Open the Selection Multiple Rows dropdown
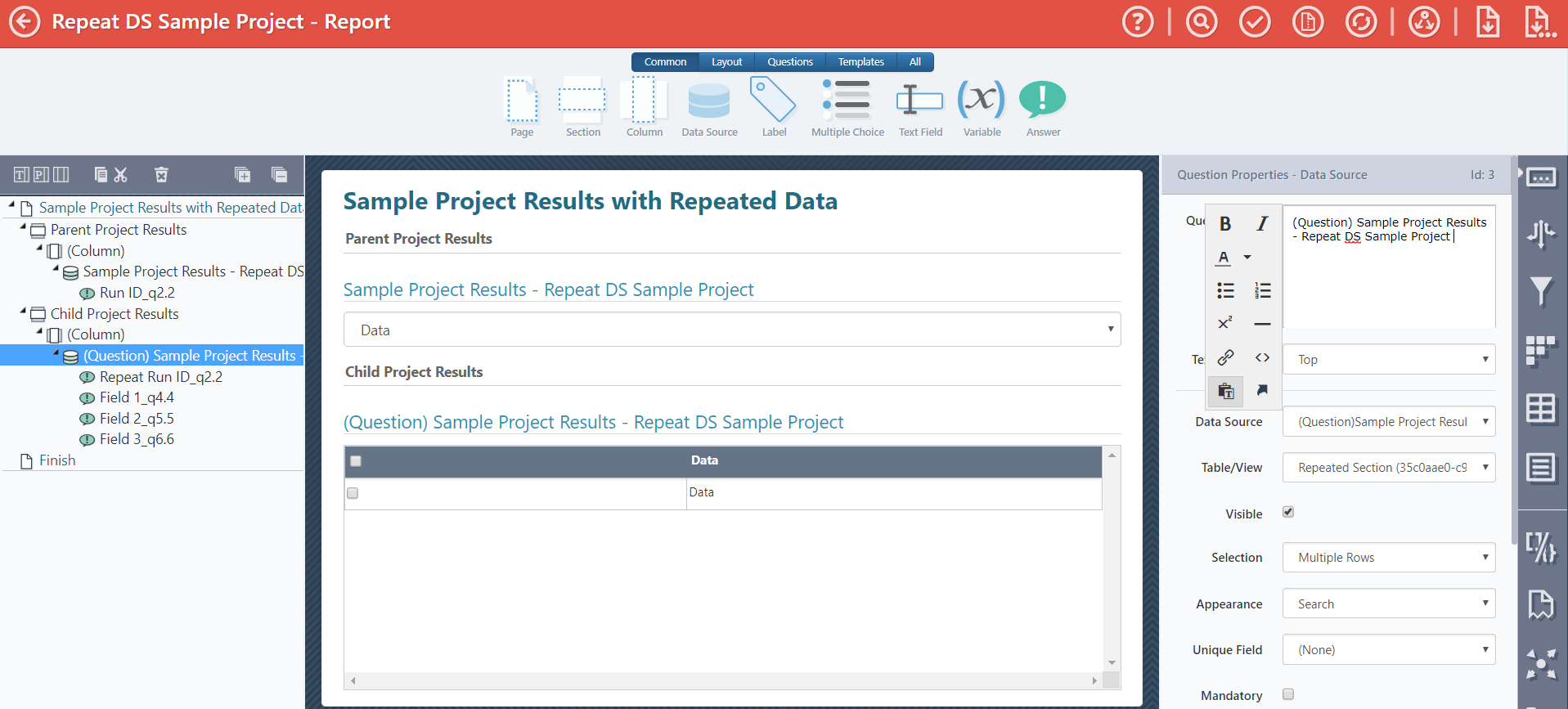This screenshot has height=709, width=1568. click(x=1389, y=558)
